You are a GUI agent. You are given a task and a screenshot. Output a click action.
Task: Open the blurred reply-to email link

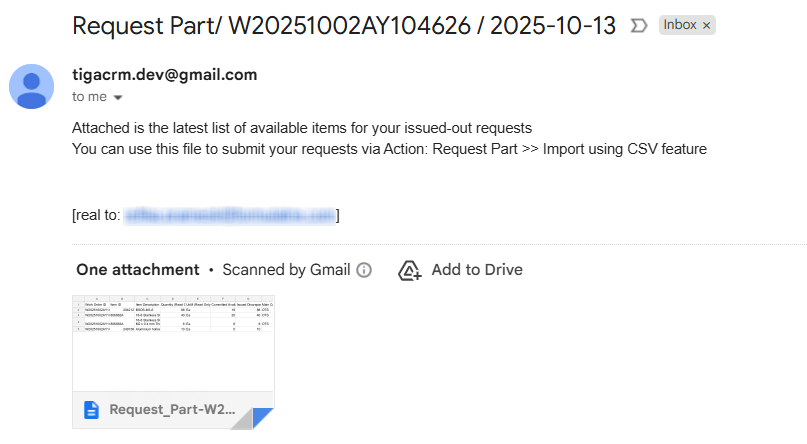click(228, 215)
